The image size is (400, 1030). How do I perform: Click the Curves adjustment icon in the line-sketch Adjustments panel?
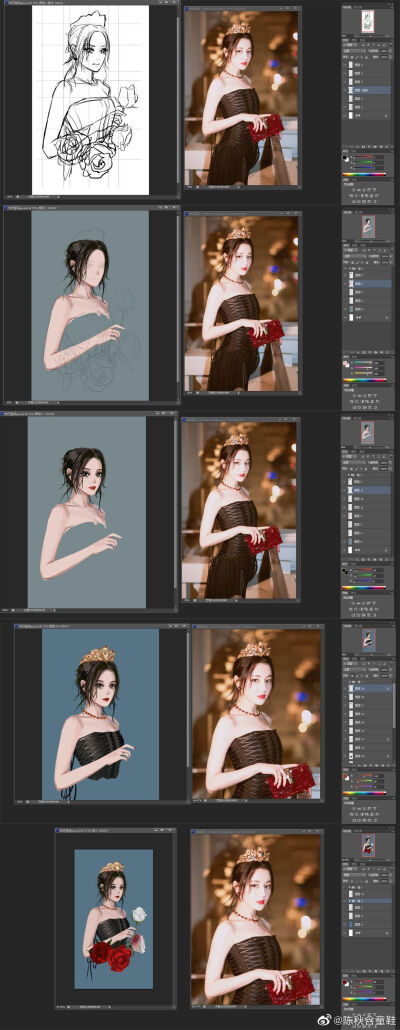point(364,190)
